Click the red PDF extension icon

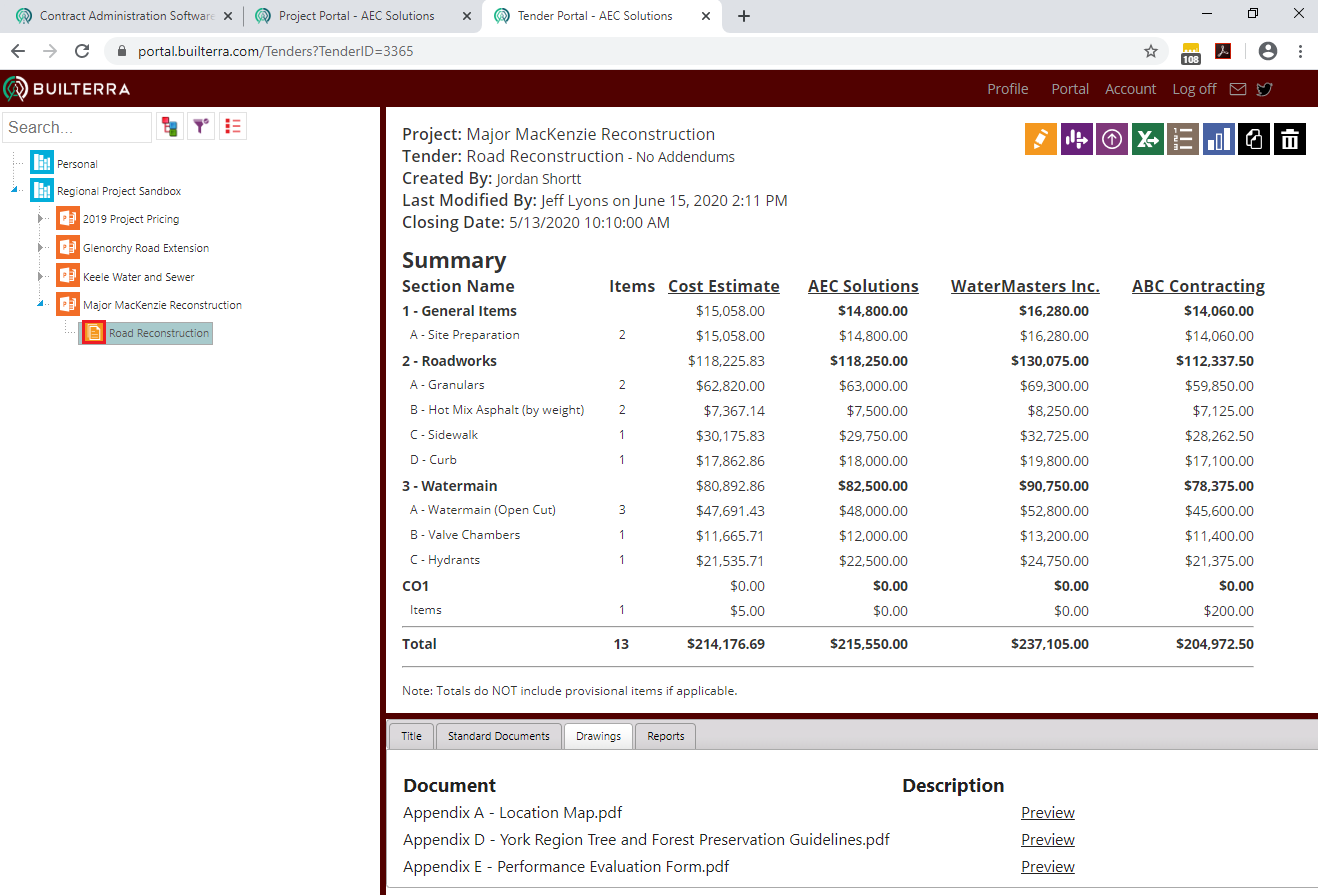(1223, 51)
